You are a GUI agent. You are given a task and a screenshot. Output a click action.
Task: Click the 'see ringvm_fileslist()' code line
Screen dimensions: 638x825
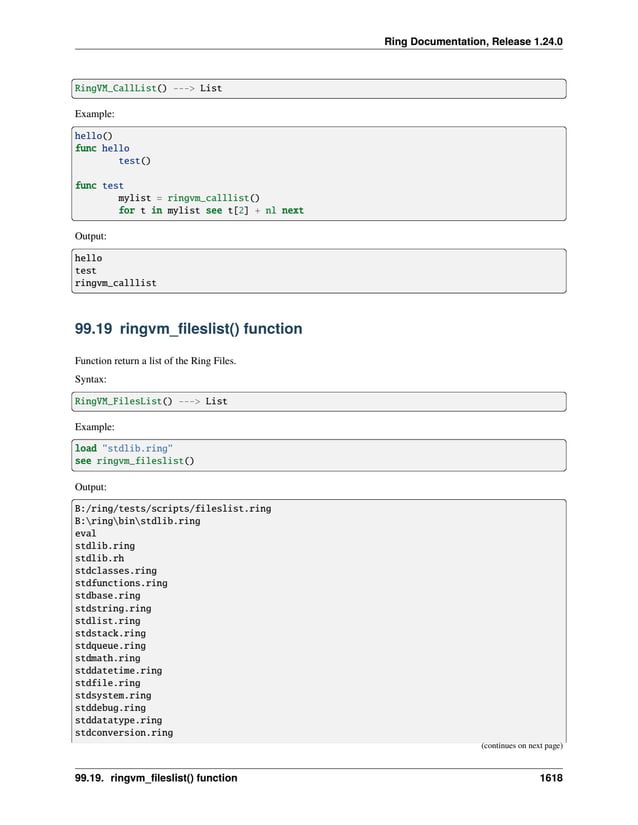click(x=135, y=461)
